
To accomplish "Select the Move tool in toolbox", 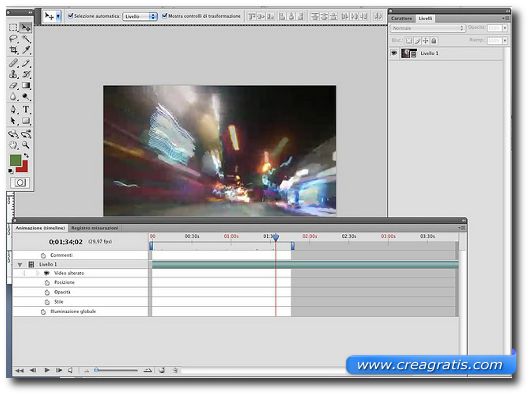I will pyautogui.click(x=26, y=28).
